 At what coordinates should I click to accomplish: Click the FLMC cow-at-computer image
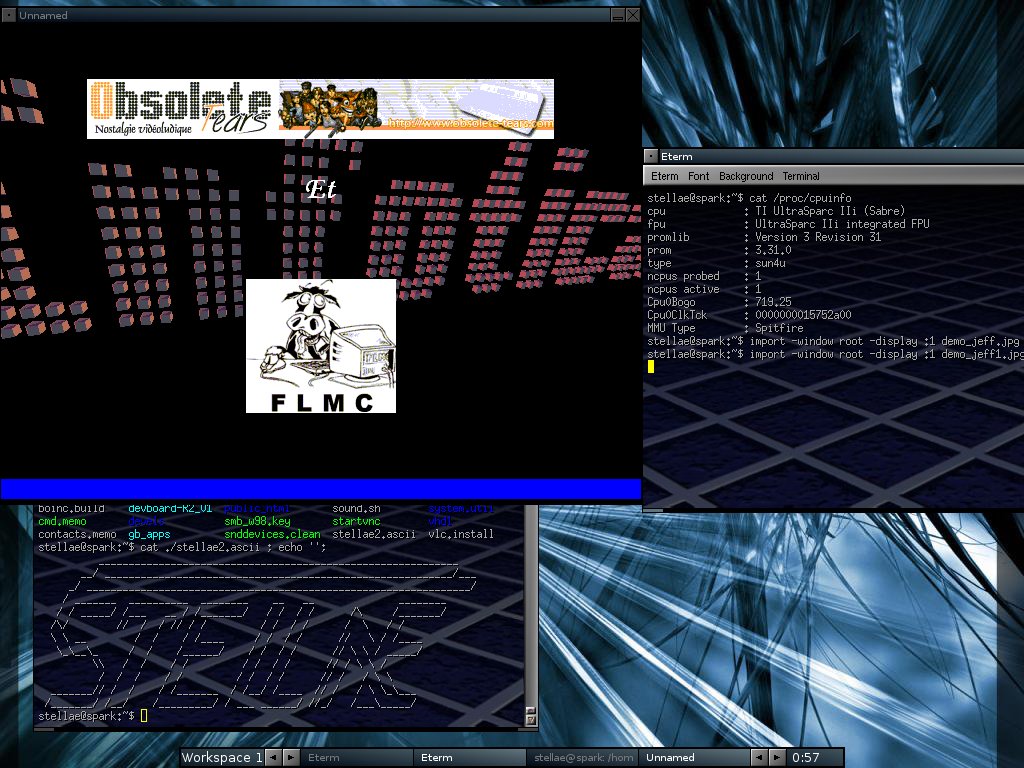(321, 346)
